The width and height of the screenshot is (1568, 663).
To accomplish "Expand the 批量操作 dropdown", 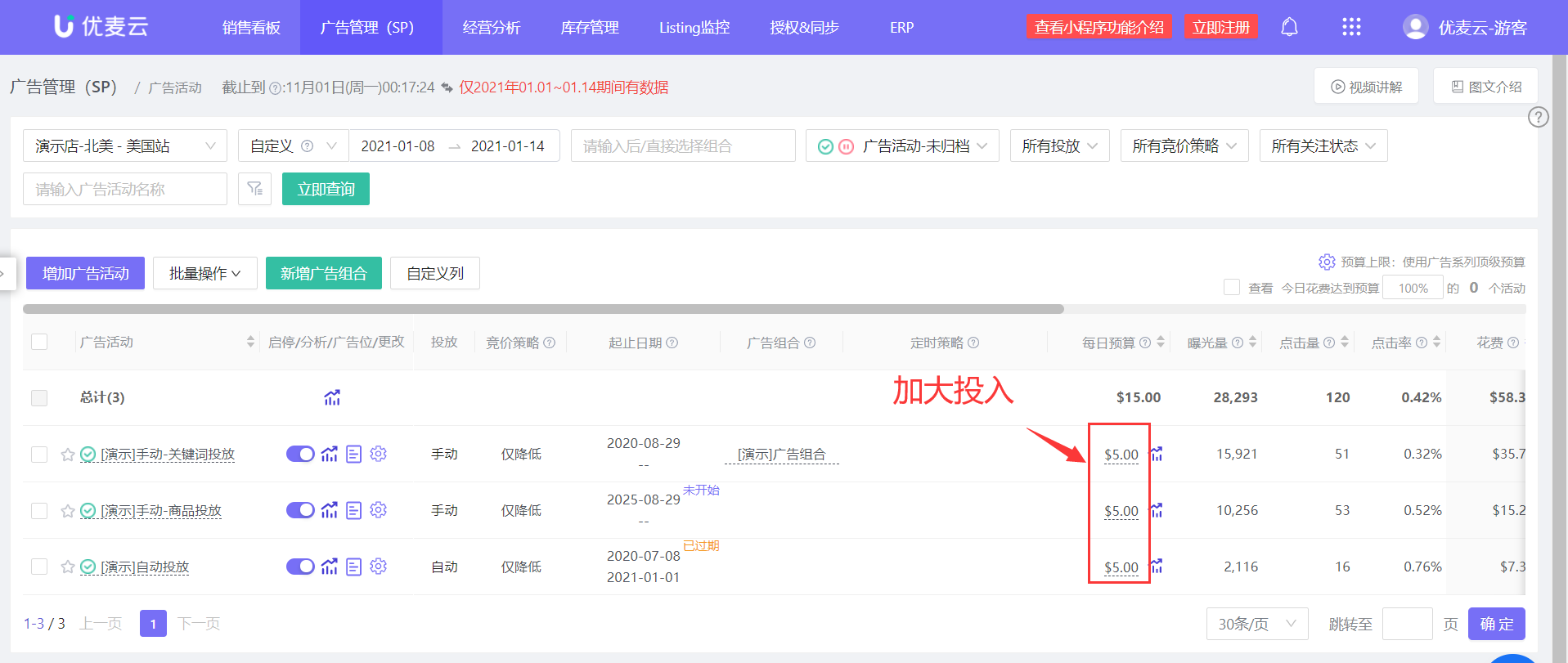I will [x=204, y=273].
